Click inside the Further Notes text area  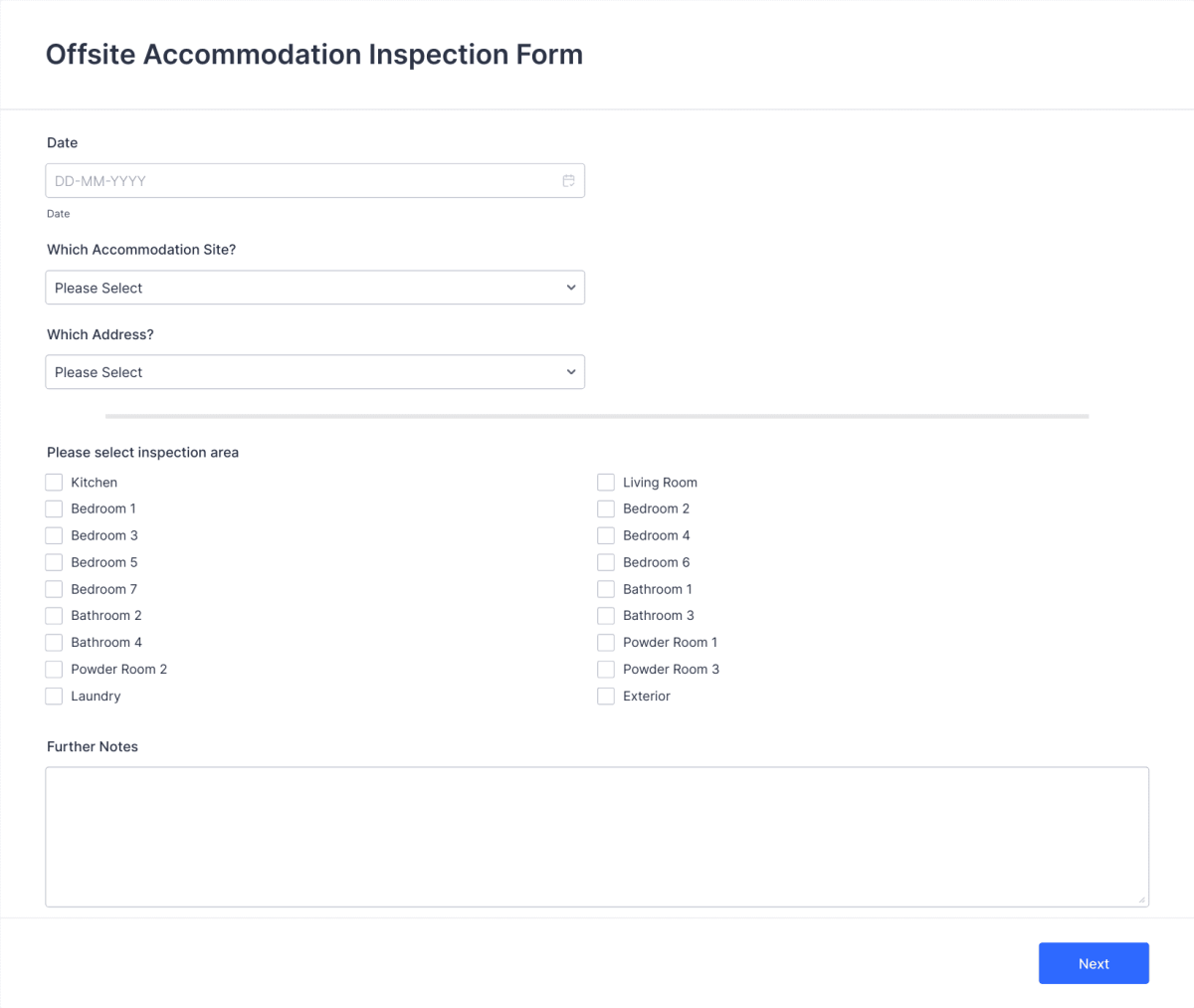(597, 836)
